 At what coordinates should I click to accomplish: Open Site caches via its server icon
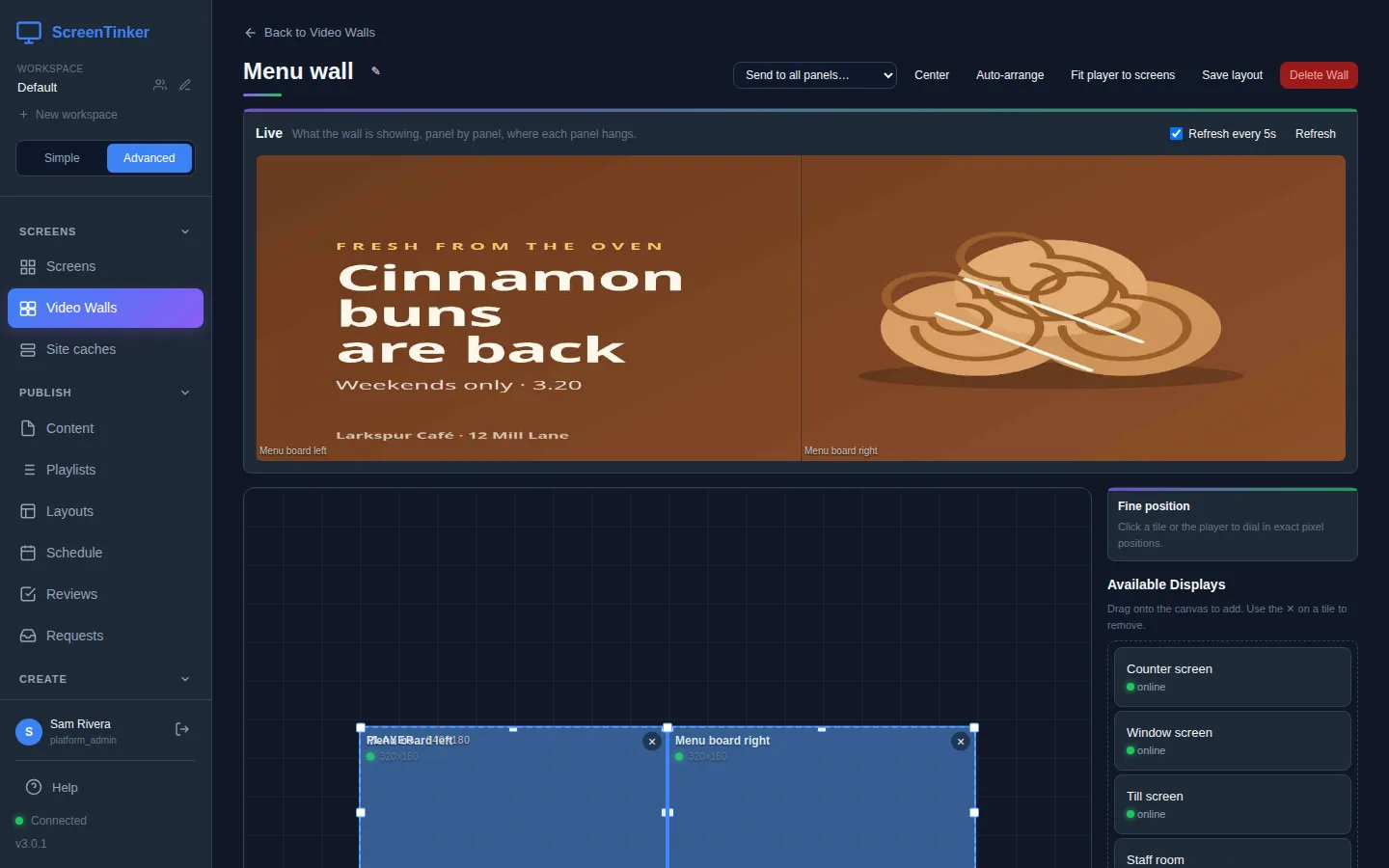point(28,350)
